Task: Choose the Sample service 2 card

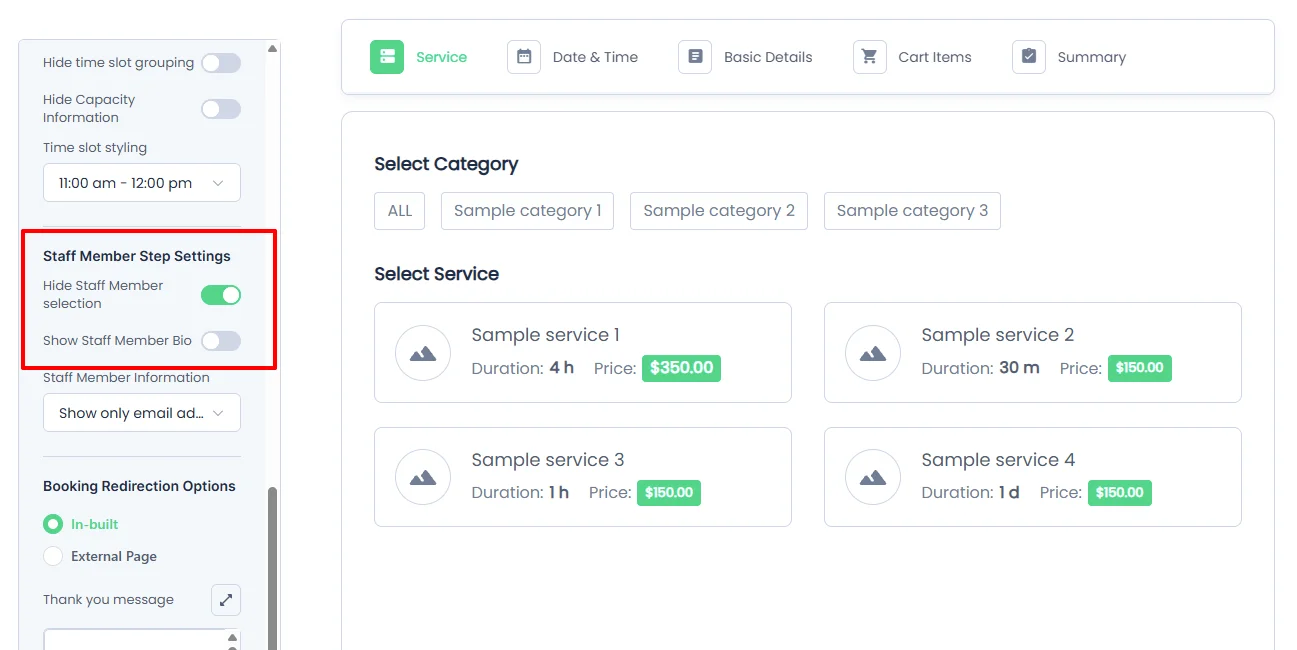Action: tap(1033, 353)
